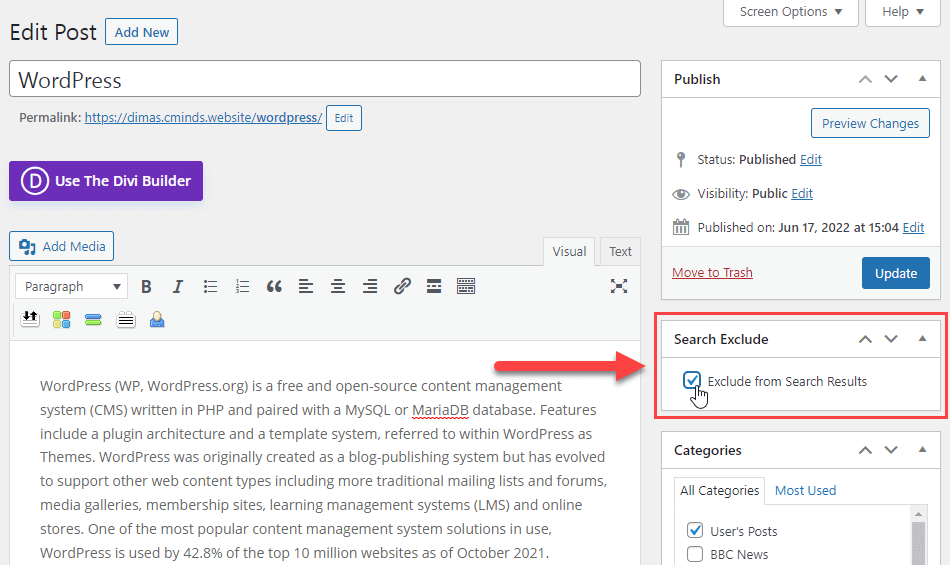Click the insert/edit link icon
950x565 pixels.
pyautogui.click(x=402, y=287)
